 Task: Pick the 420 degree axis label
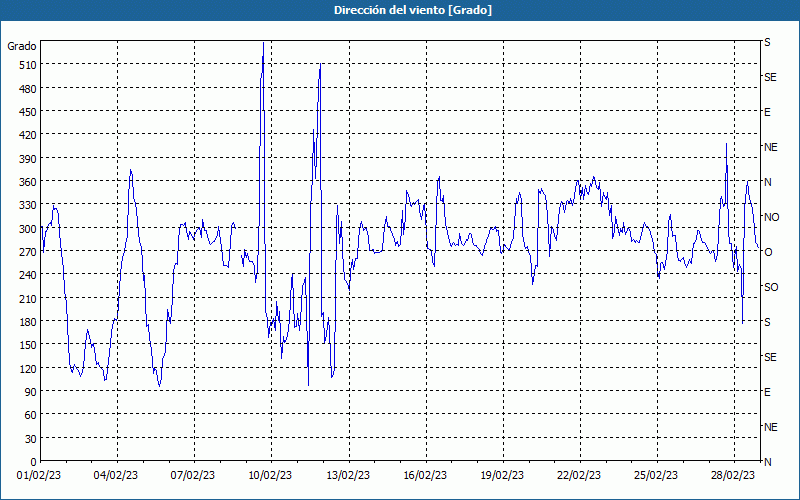pos(27,135)
